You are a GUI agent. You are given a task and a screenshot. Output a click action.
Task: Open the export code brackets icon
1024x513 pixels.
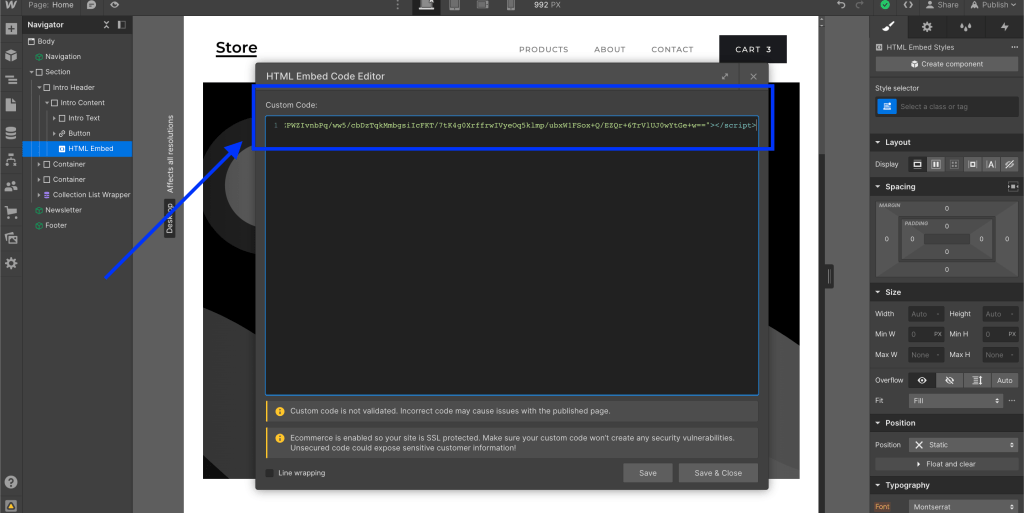(x=908, y=5)
